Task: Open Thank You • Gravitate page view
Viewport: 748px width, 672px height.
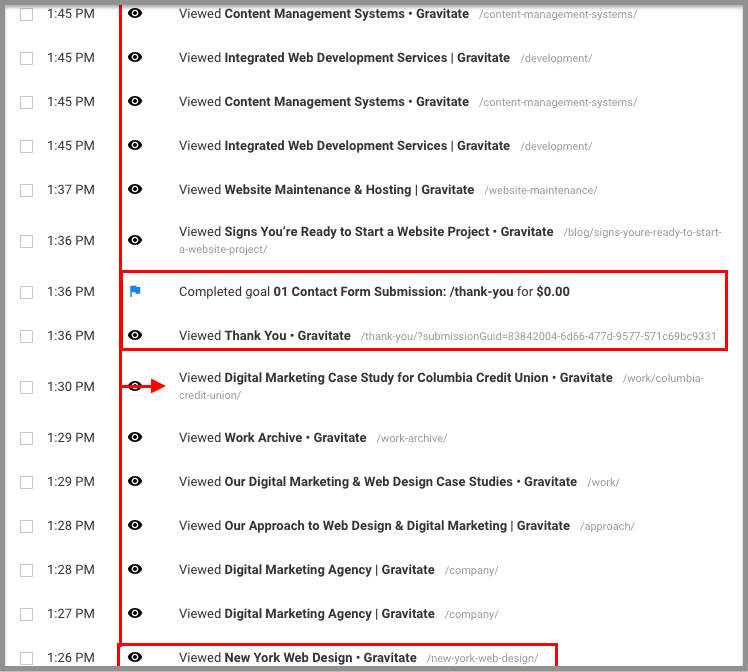Action: pos(288,336)
